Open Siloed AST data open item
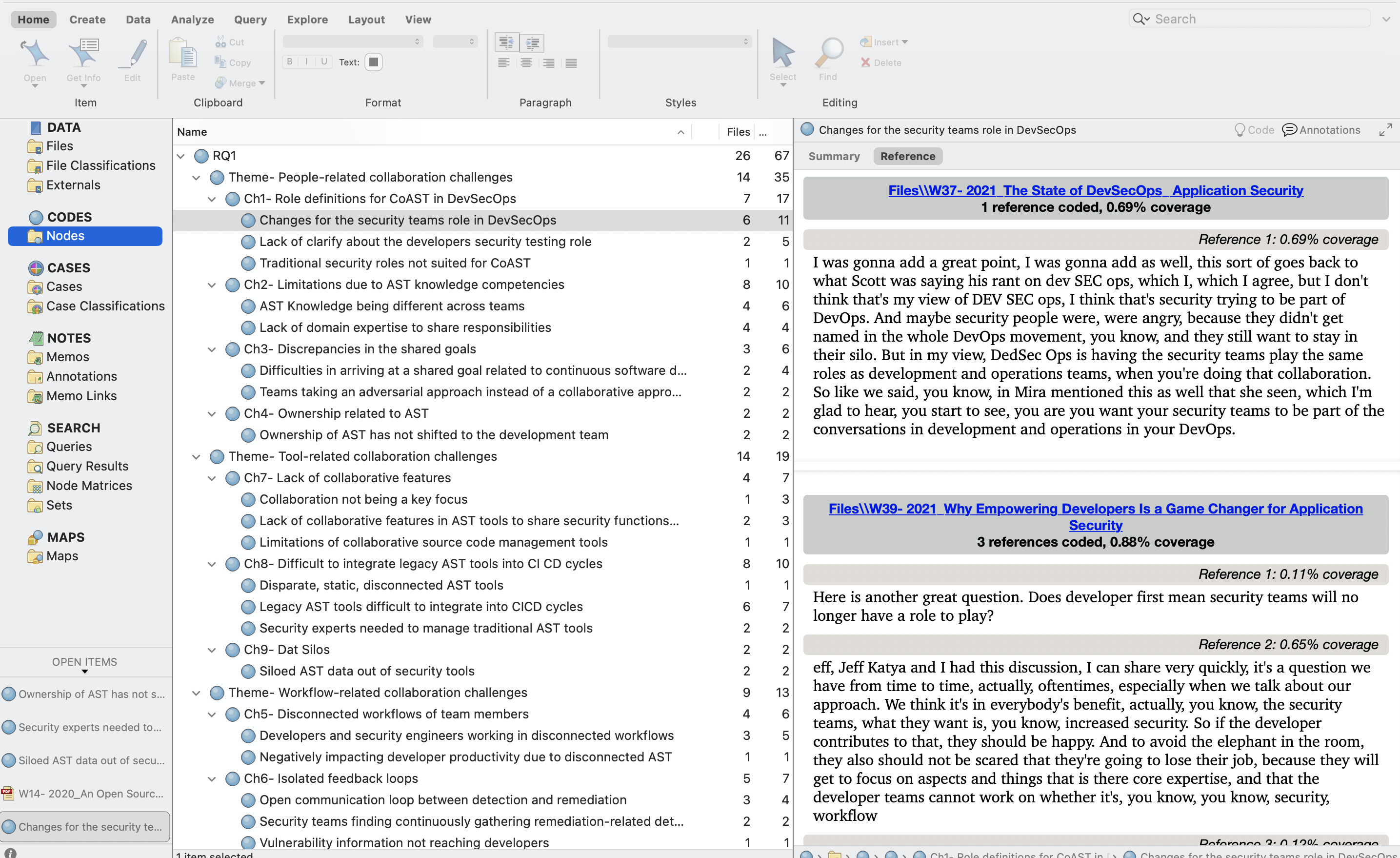 click(85, 760)
